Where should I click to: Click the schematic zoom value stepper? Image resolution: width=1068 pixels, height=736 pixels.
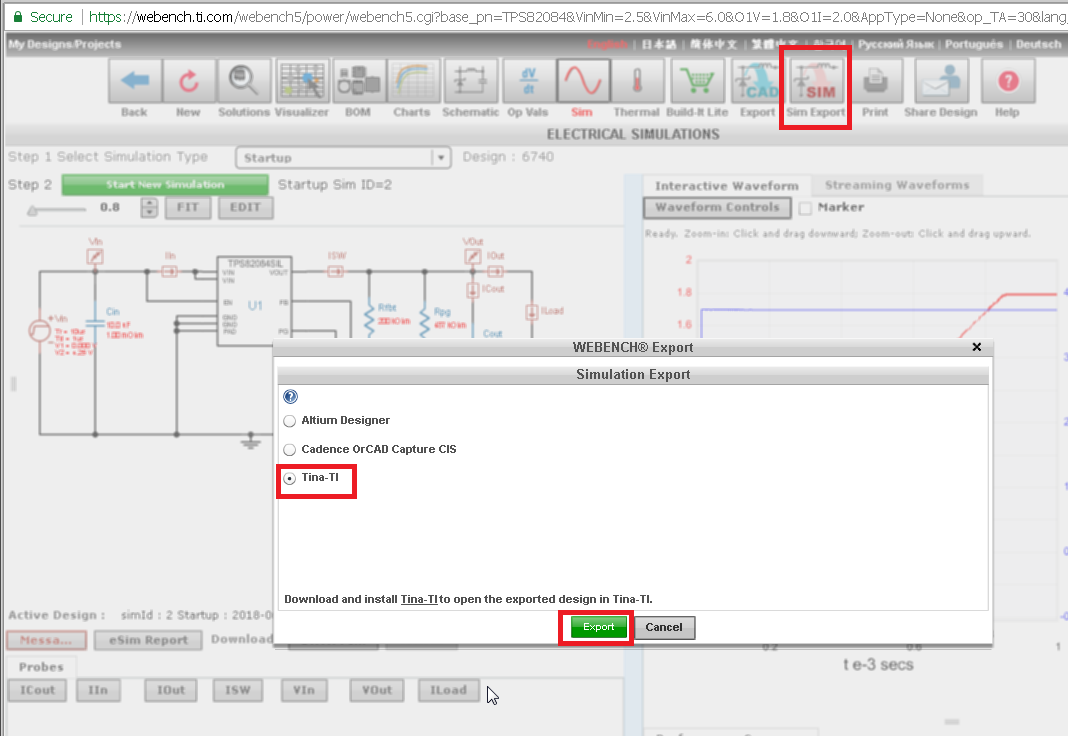tap(148, 208)
